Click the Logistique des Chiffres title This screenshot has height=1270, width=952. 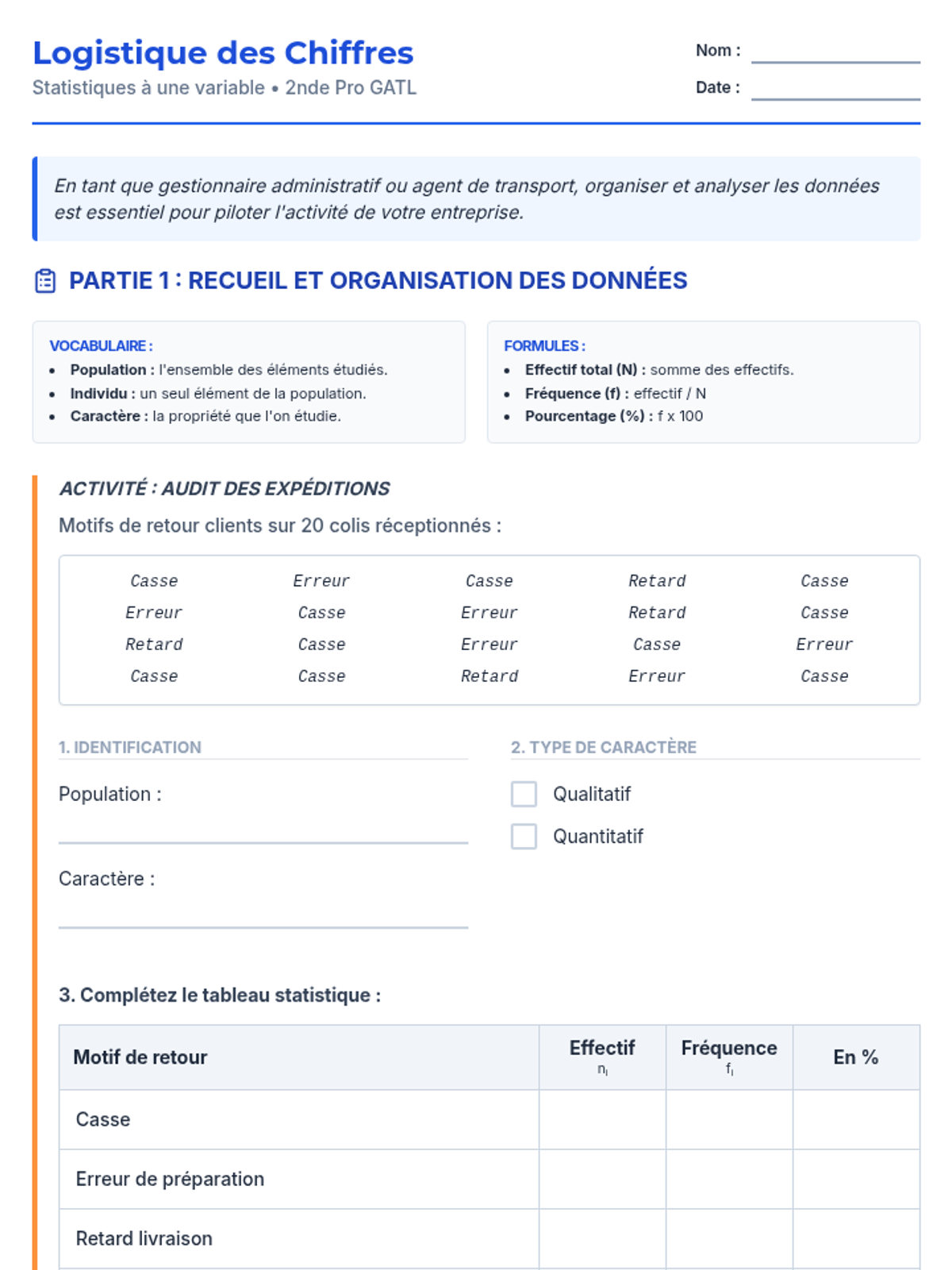(223, 53)
